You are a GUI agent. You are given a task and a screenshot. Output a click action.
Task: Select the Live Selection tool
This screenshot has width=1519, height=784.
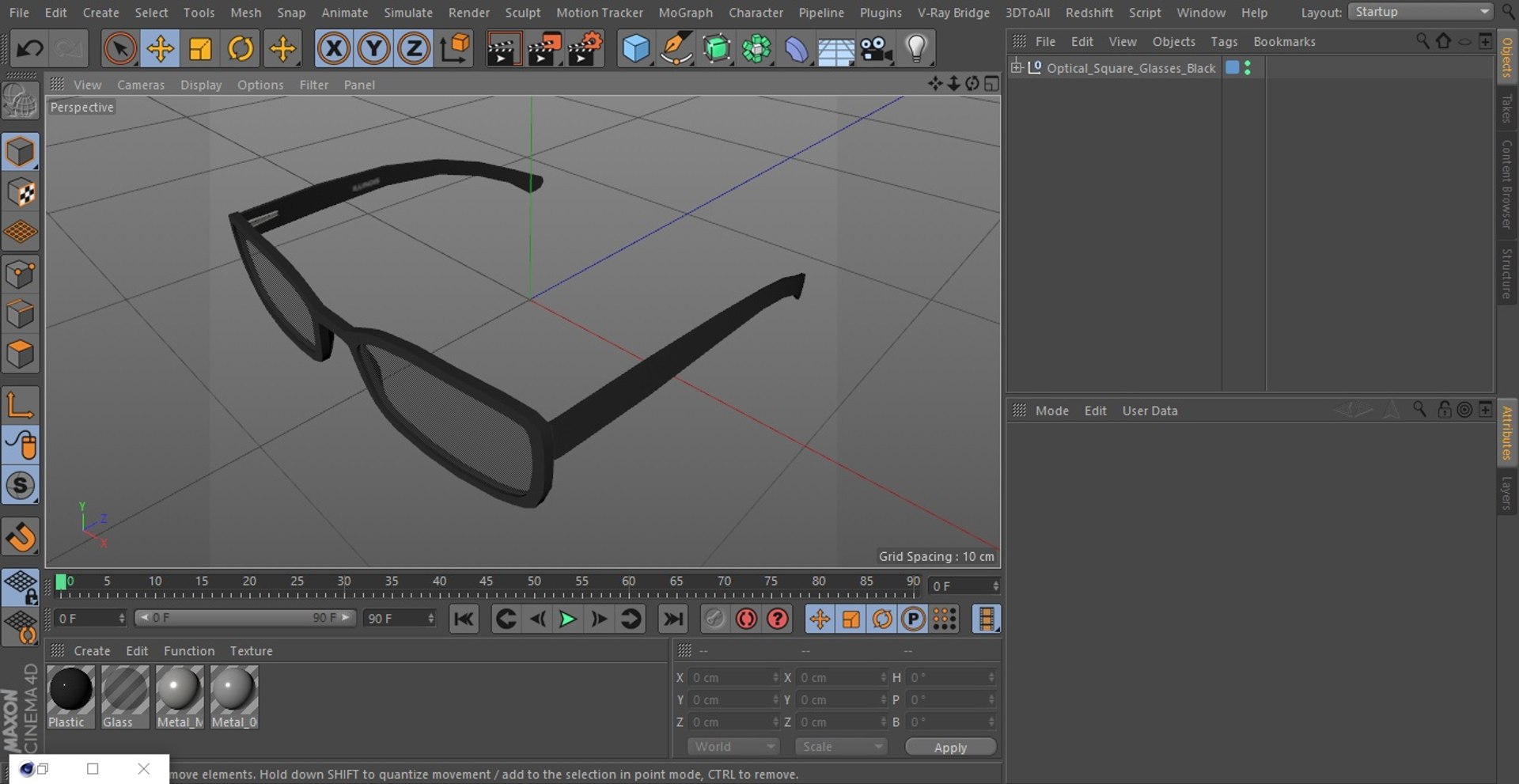point(119,49)
